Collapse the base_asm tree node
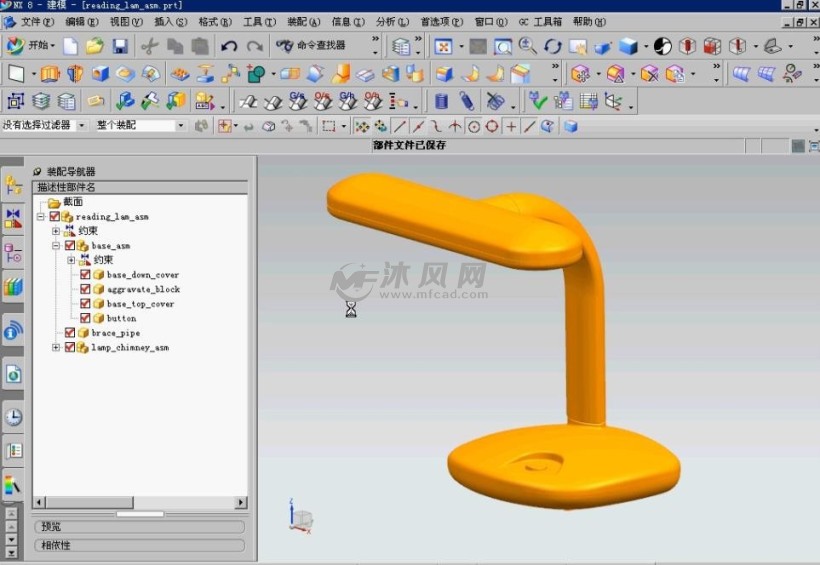The height and width of the screenshot is (565, 820). 56,246
